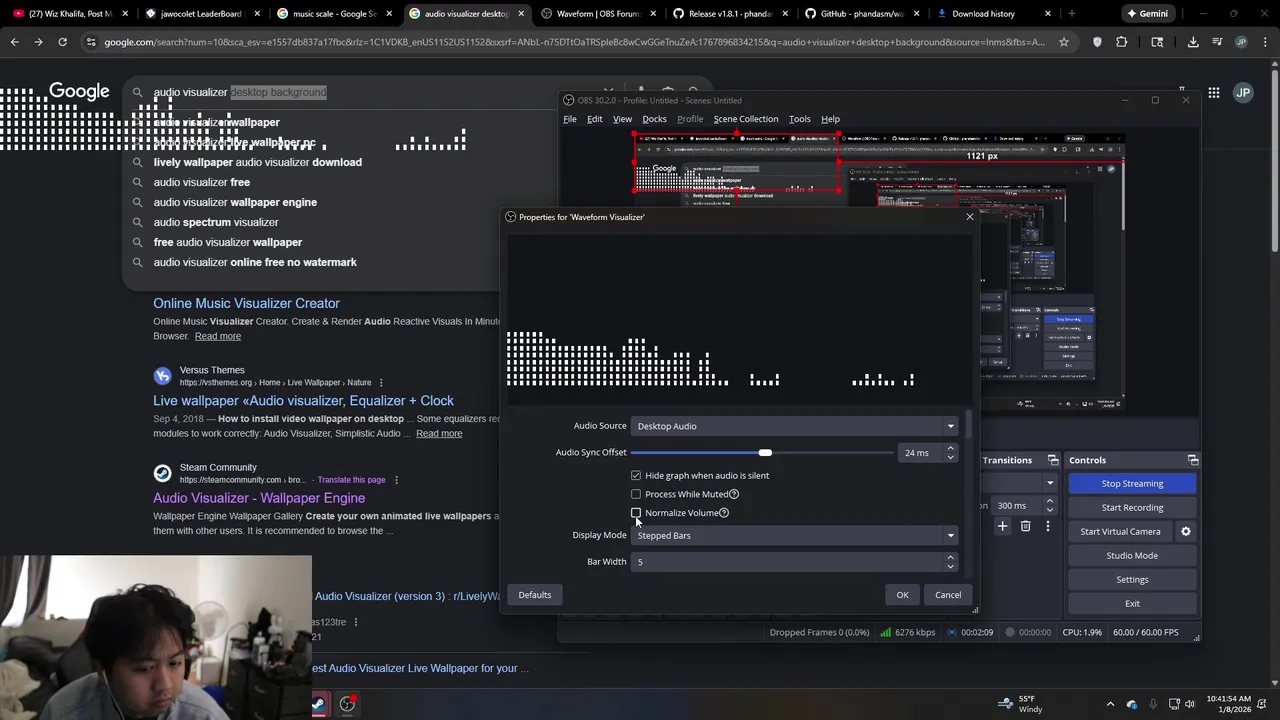Click the Chrome address bar URL
Viewport: 1280px width, 720px height.
575,42
